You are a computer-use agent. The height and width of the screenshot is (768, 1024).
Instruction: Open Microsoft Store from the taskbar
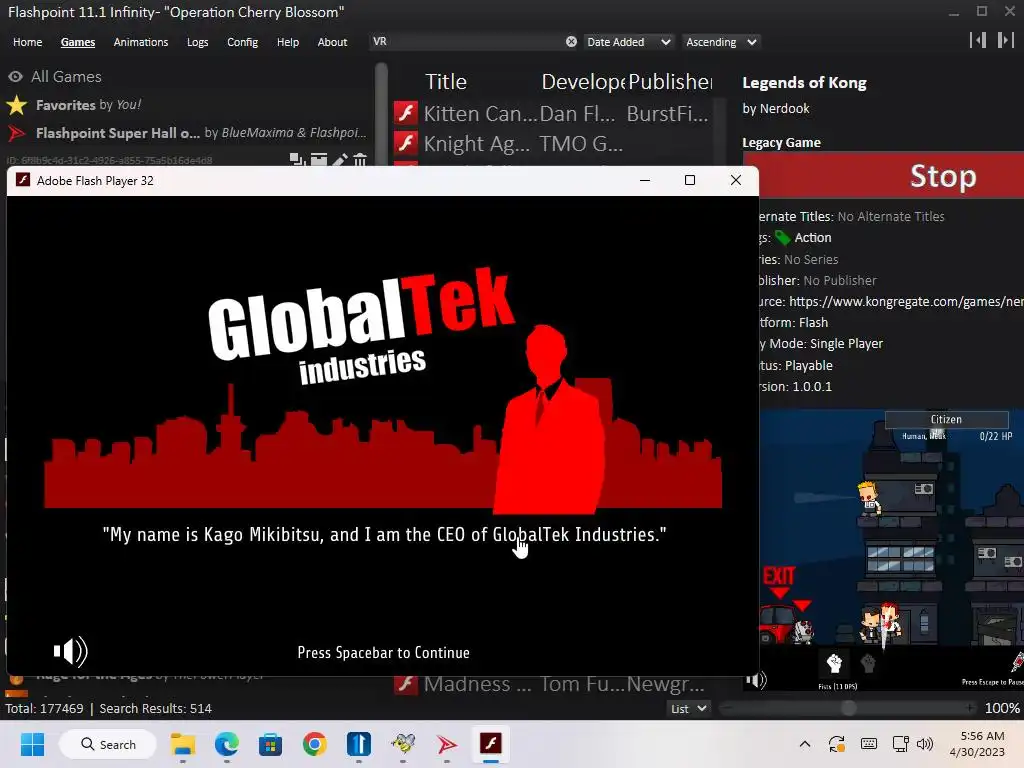coord(270,744)
